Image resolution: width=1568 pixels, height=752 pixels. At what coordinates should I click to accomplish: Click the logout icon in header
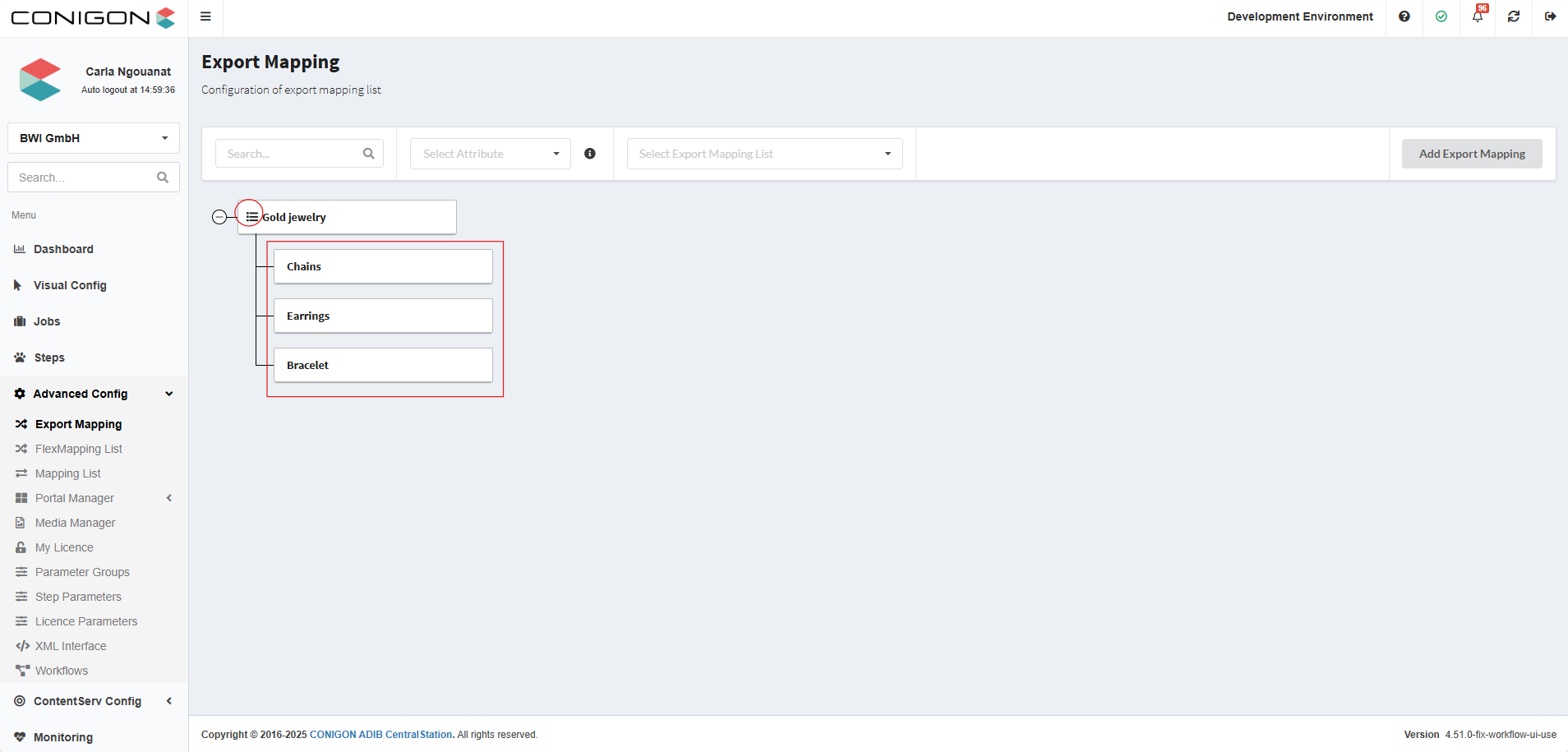pyautogui.click(x=1550, y=16)
